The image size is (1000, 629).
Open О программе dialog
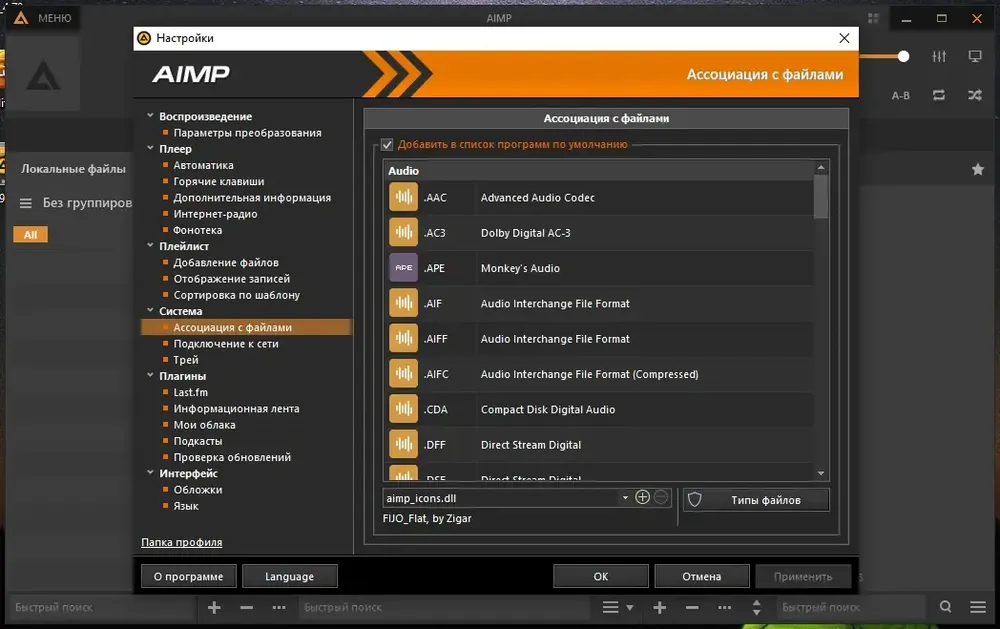pyautogui.click(x=188, y=576)
